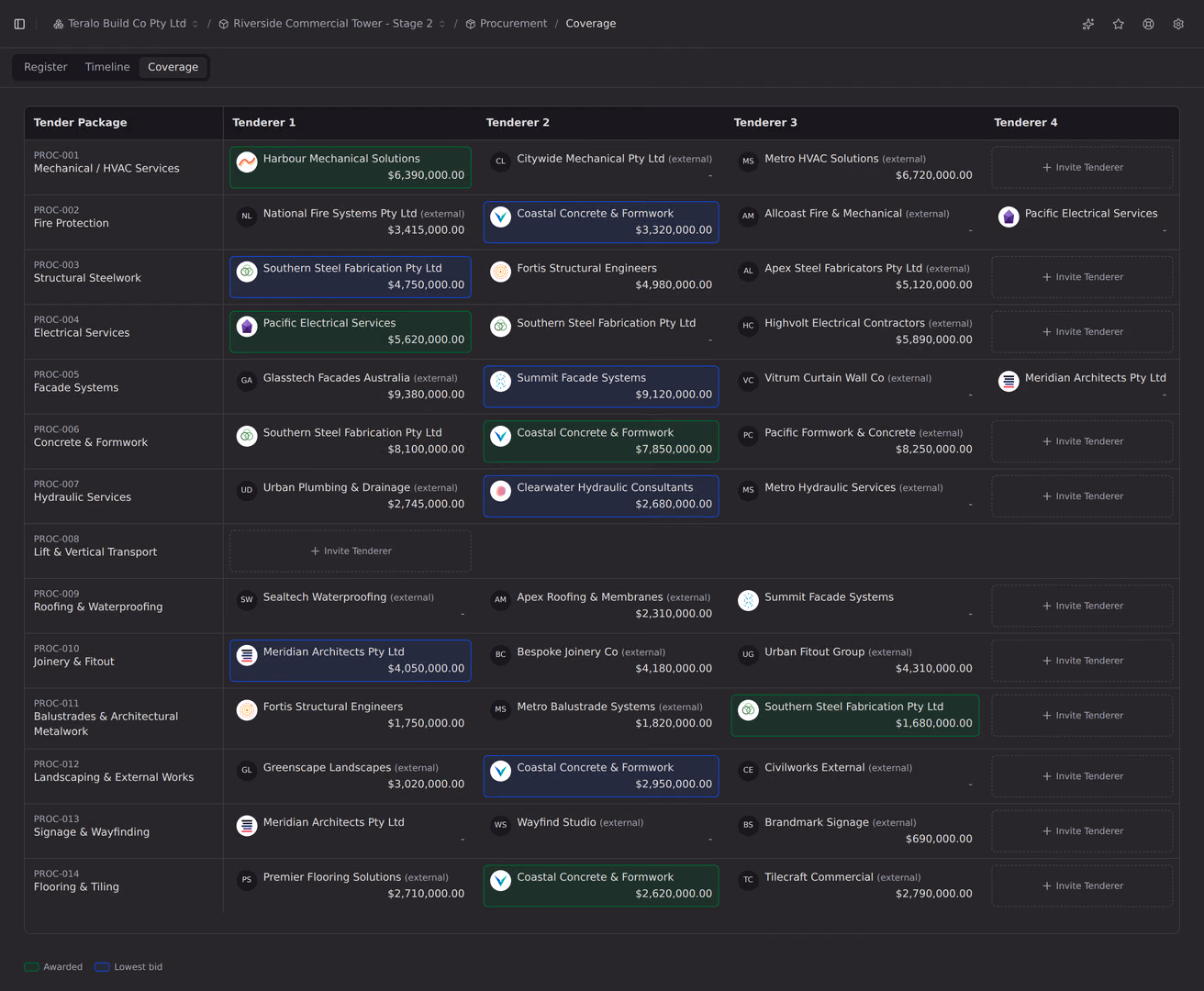Toggle the sidebar panel icon

tap(19, 24)
